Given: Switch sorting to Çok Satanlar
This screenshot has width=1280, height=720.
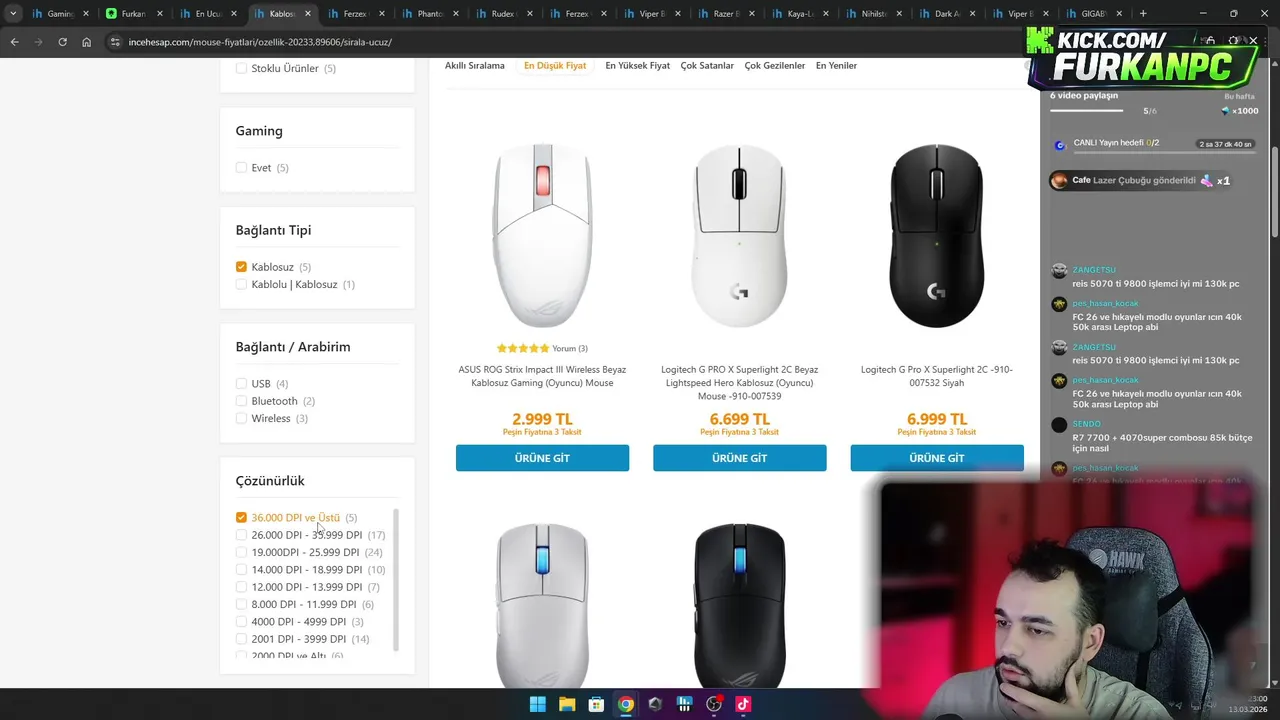Looking at the screenshot, I should [x=707, y=65].
